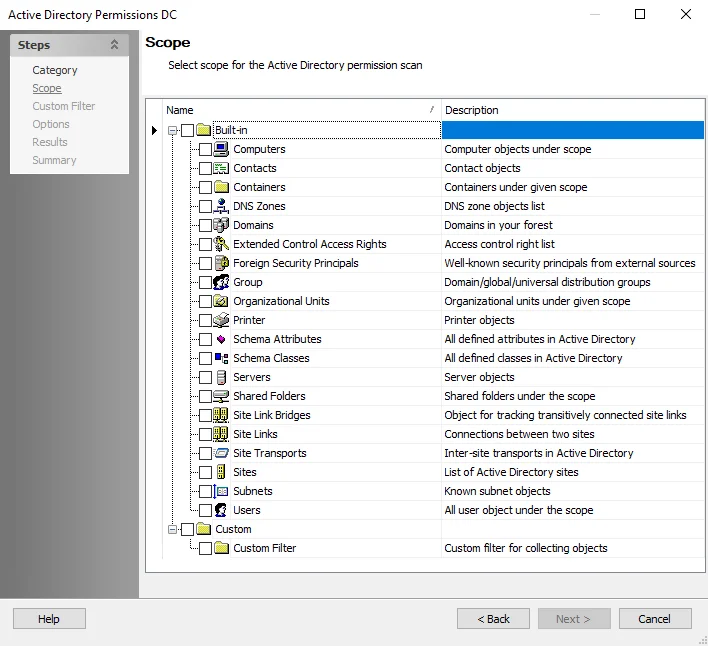Image resolution: width=708 pixels, height=646 pixels.
Task: Maximize the Active Directory Permissions window
Action: [x=640, y=14]
